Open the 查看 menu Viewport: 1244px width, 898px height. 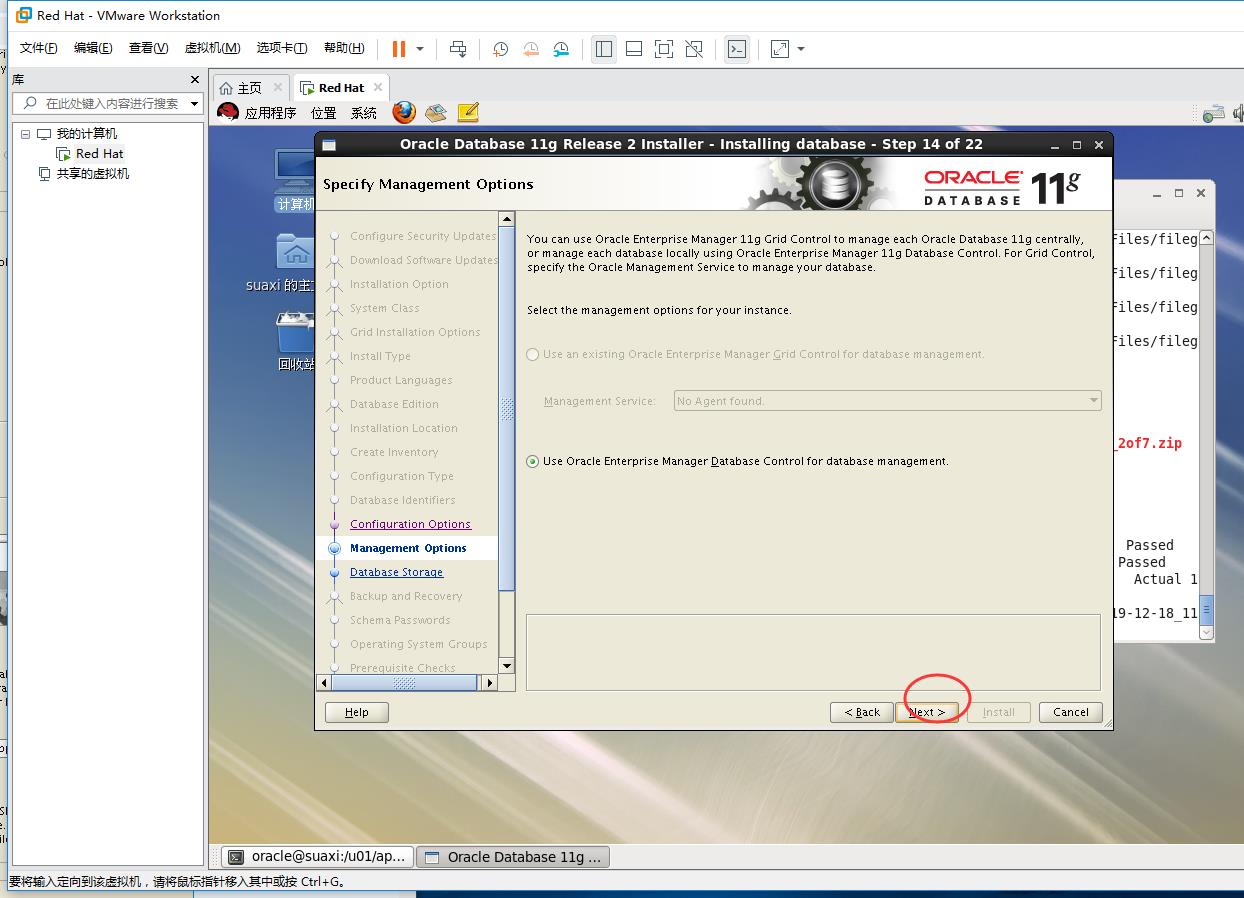(x=148, y=48)
